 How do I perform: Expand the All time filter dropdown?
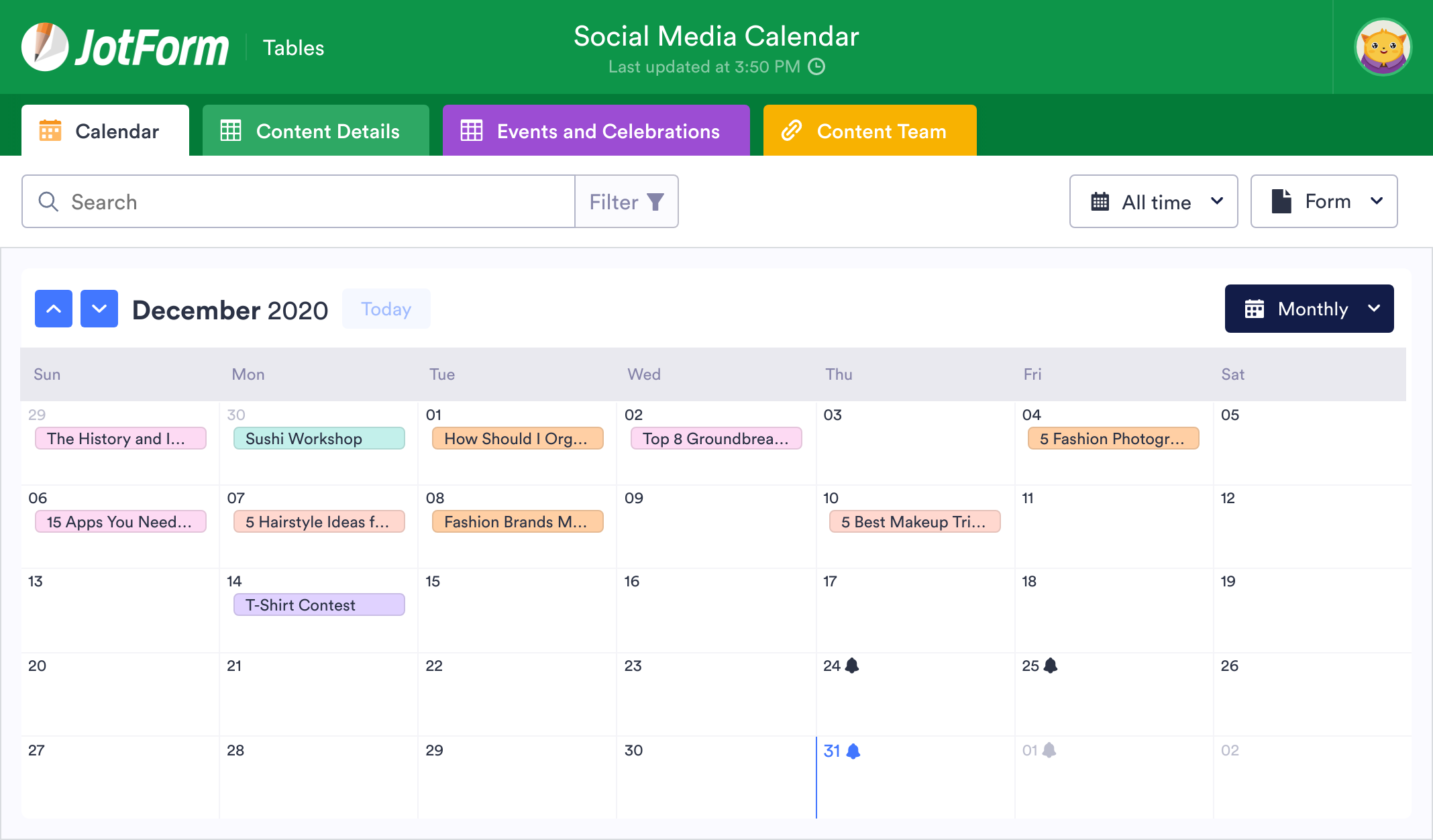1155,201
